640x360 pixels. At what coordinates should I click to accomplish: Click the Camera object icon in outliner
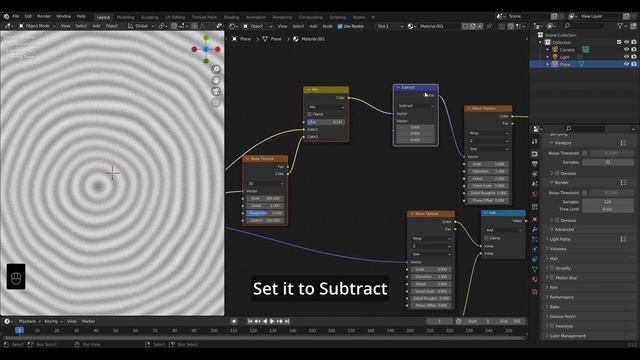(x=555, y=50)
